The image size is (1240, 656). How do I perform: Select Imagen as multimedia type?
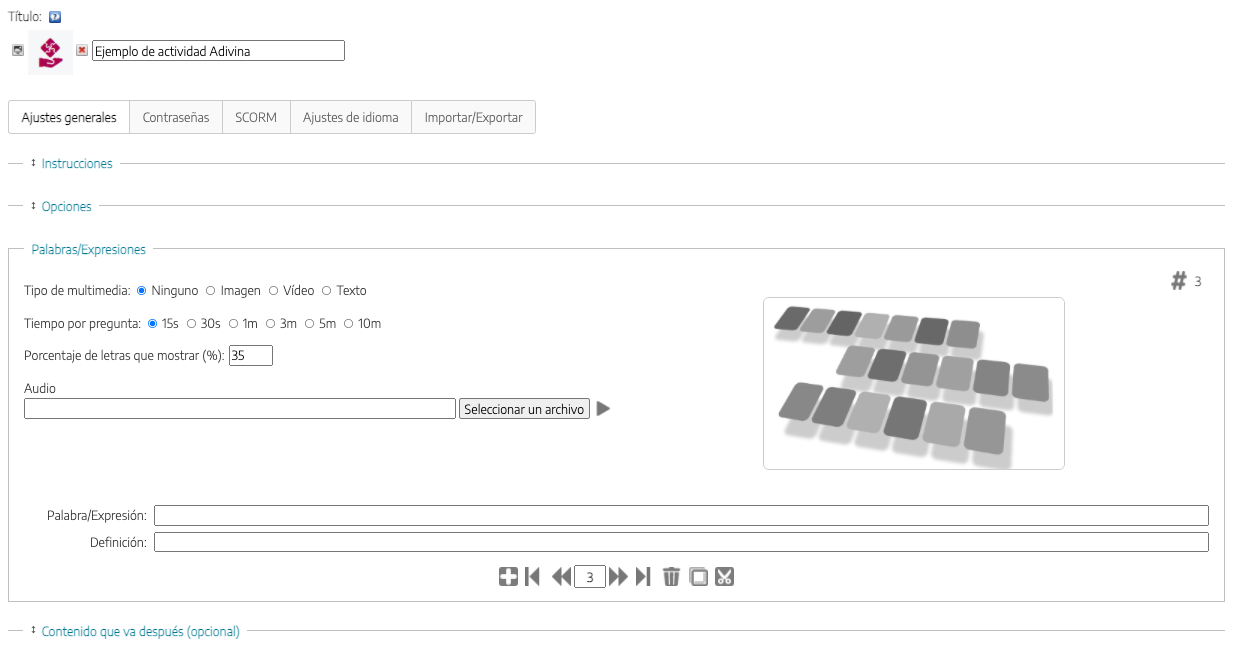coord(210,291)
